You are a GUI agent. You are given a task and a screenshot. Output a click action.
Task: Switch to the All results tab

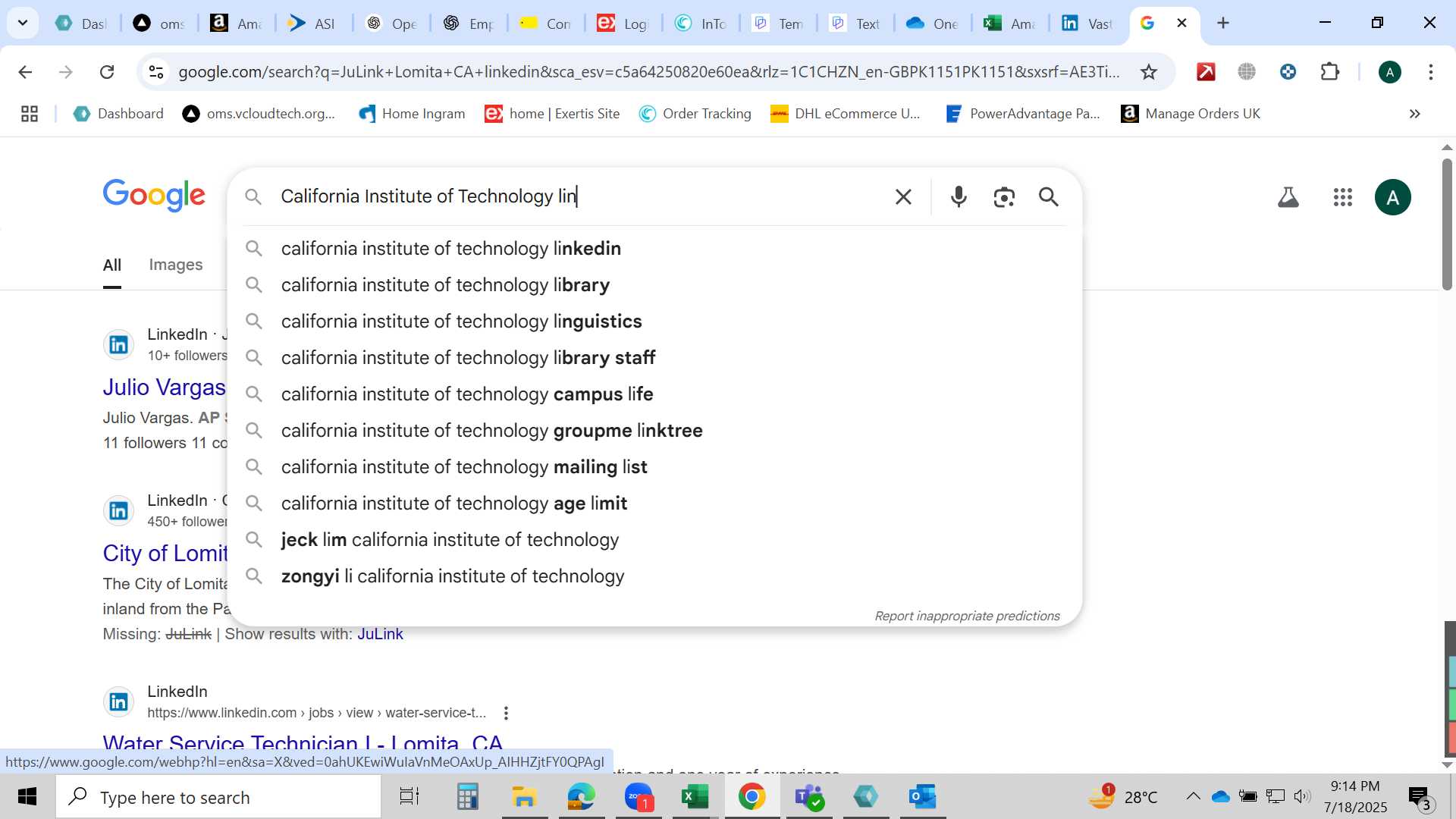tap(112, 265)
